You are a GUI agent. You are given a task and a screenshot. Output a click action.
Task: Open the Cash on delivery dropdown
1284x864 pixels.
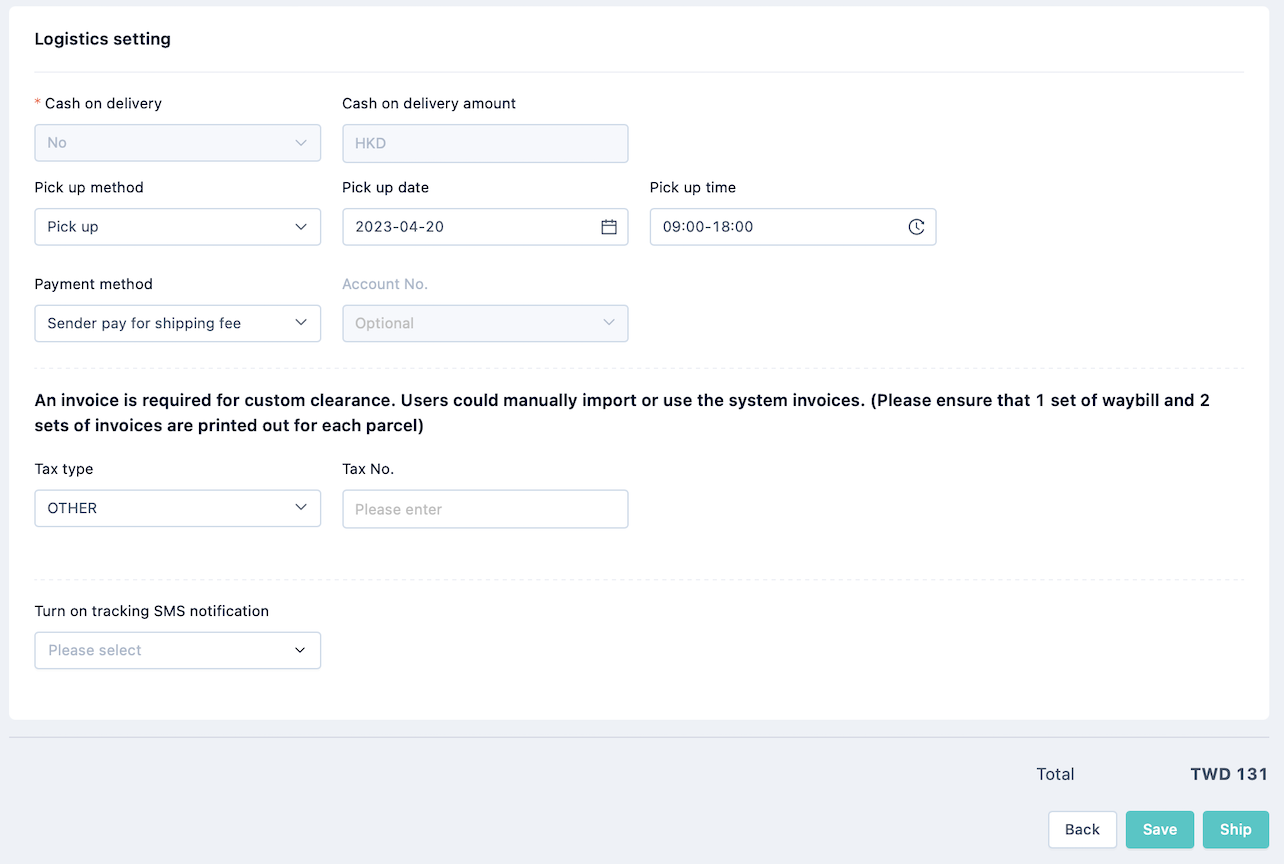pyautogui.click(x=178, y=143)
